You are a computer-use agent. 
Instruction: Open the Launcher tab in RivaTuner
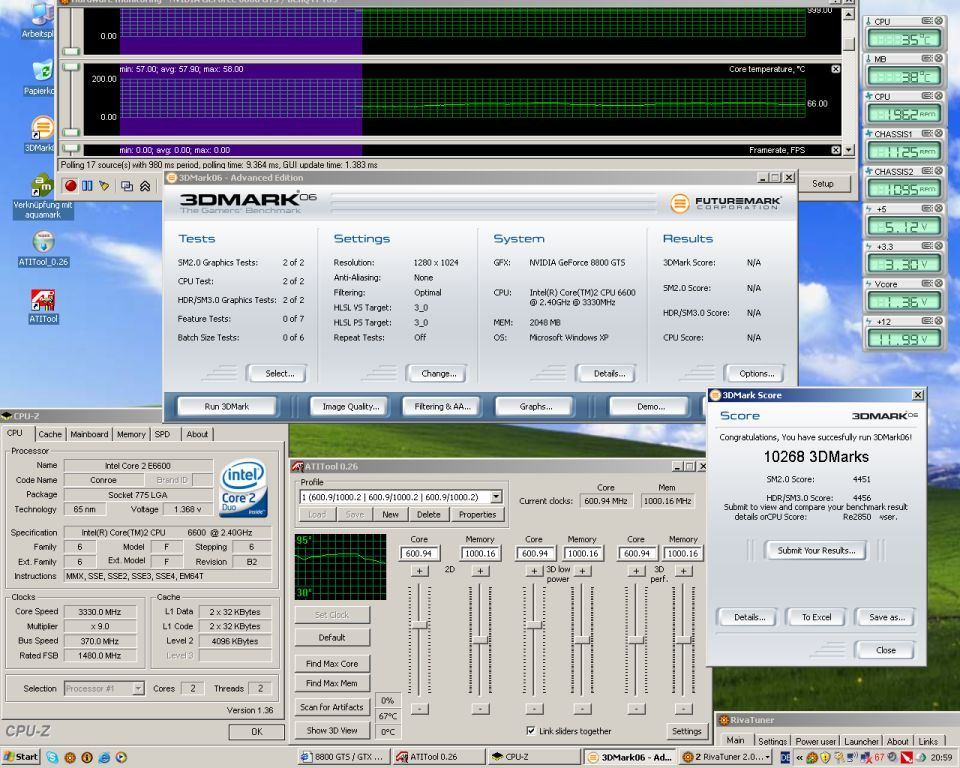[861, 741]
